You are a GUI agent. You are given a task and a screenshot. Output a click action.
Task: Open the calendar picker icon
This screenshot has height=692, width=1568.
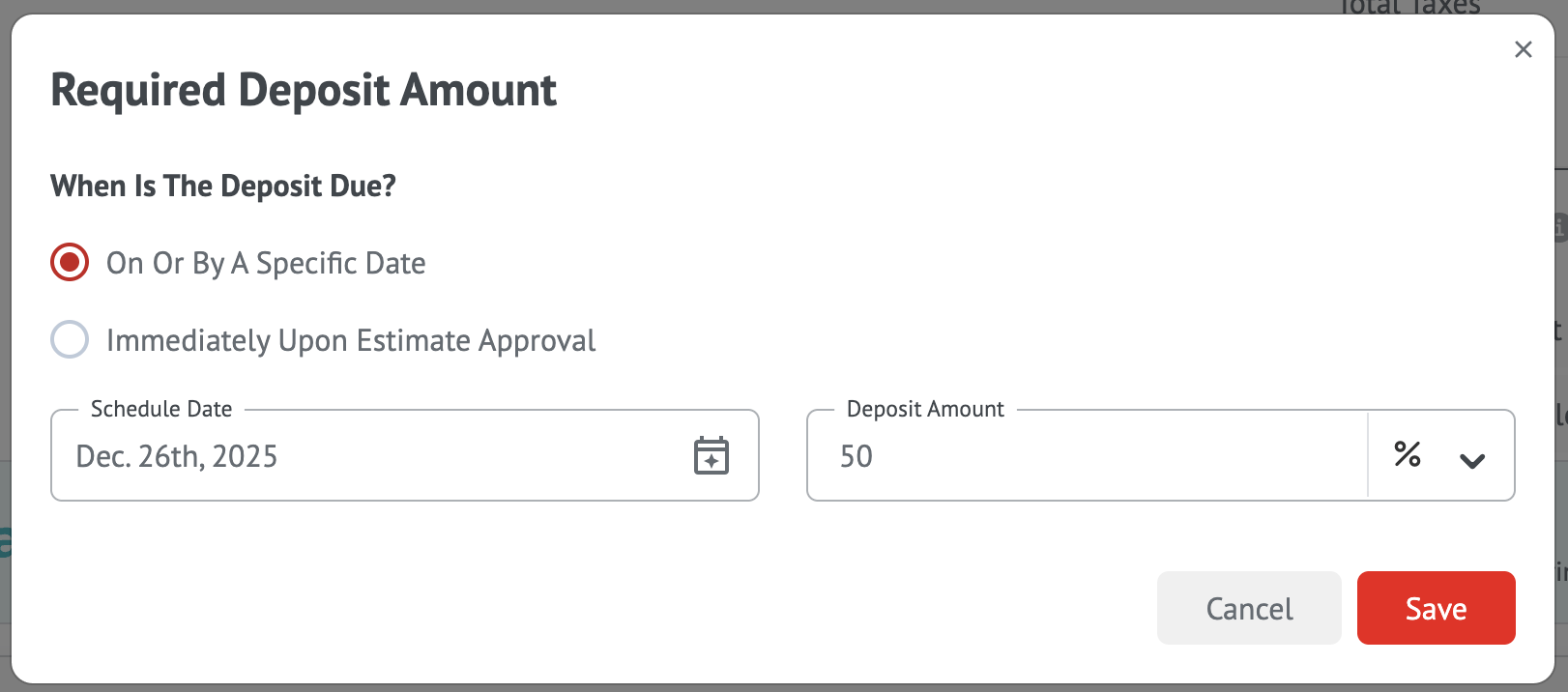[711, 456]
